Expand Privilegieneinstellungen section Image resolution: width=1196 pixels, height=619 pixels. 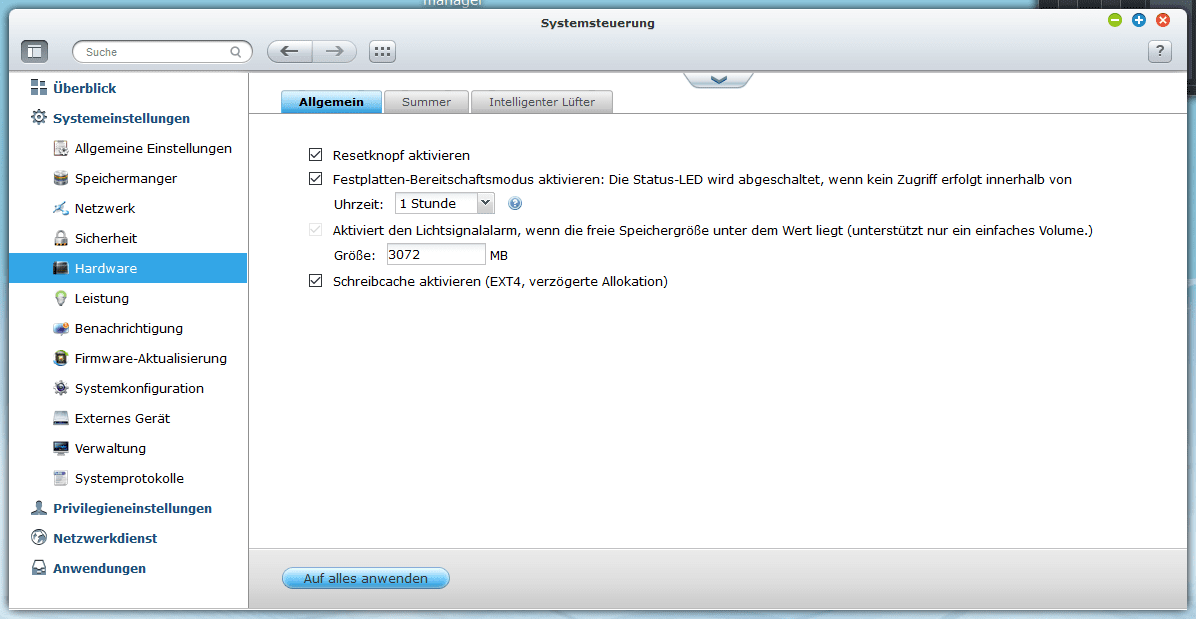(x=133, y=508)
